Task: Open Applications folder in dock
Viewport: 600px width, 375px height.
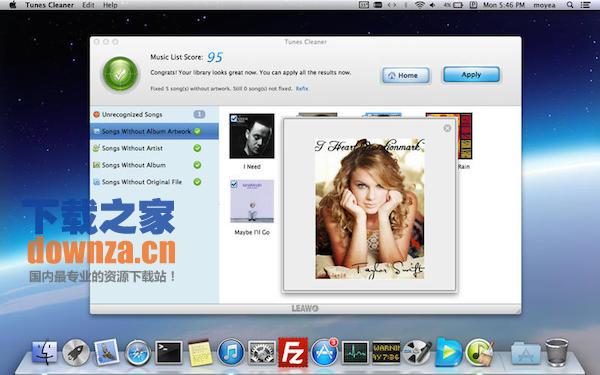Action: (x=526, y=353)
